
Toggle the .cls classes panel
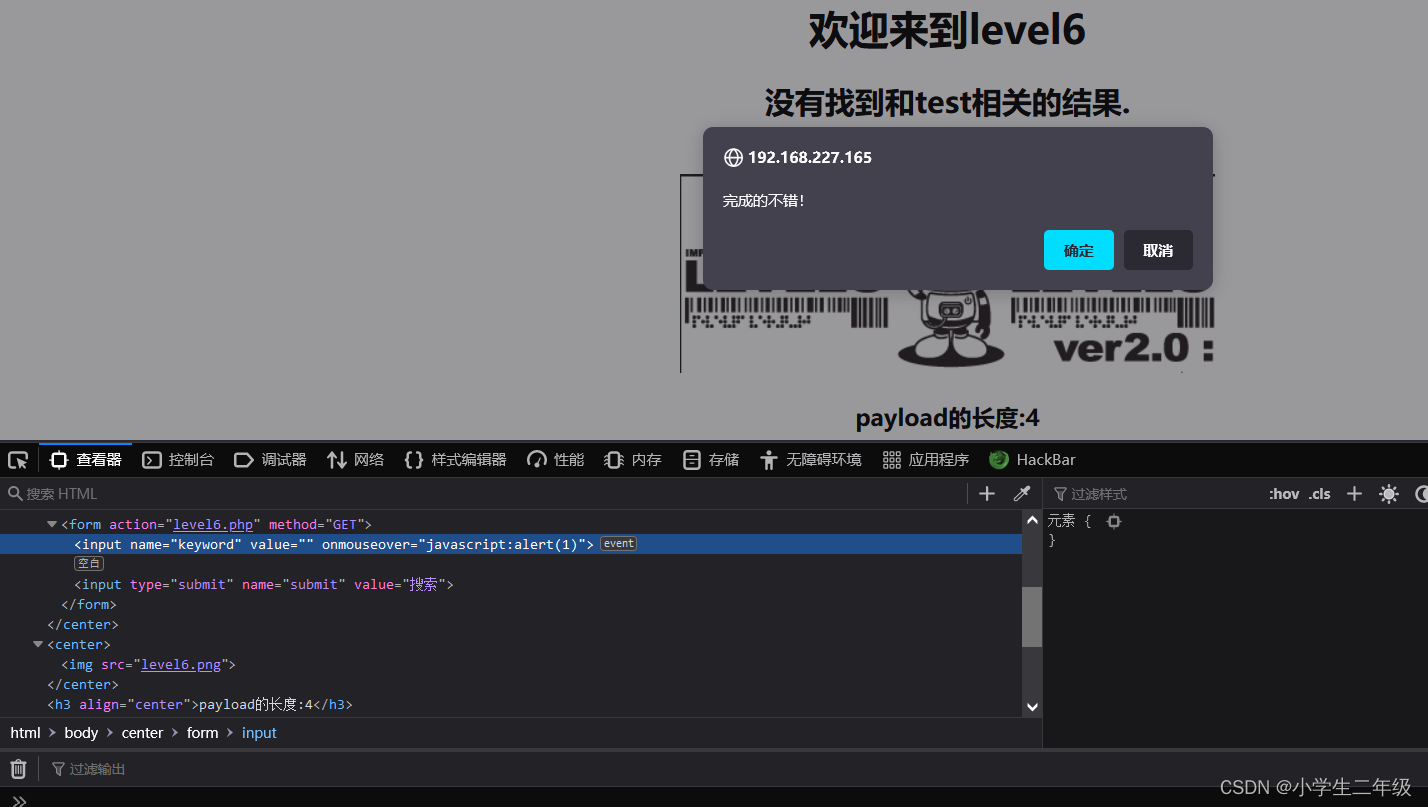[x=1319, y=494]
